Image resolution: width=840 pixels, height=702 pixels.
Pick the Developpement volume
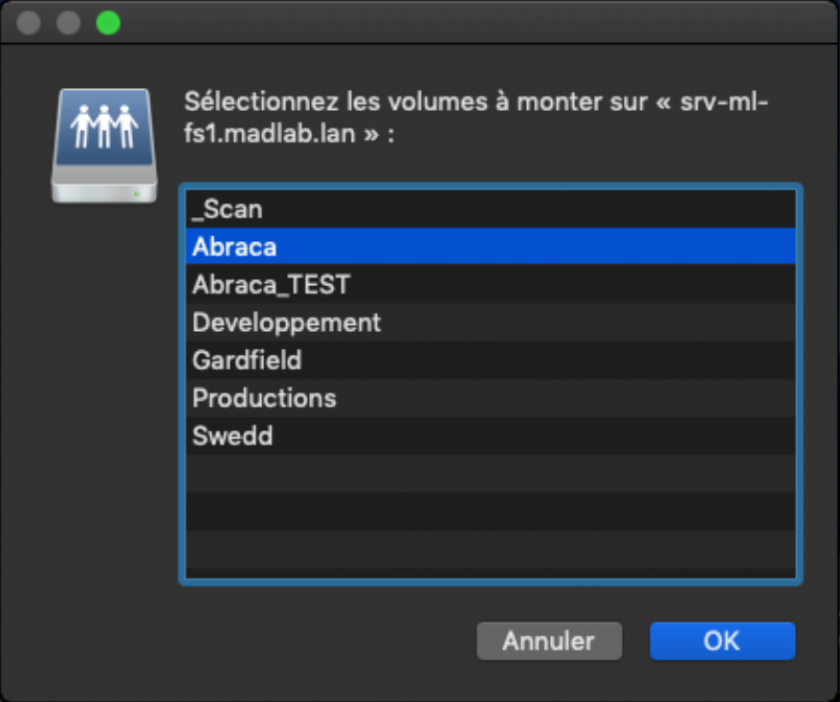coord(490,323)
